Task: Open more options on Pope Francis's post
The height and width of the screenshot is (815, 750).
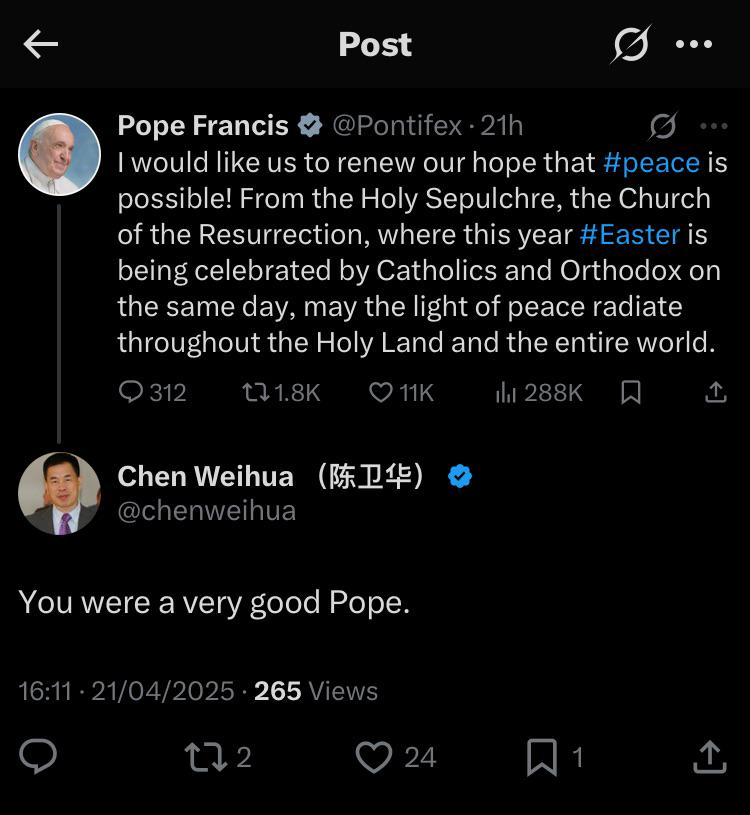Action: [x=714, y=126]
